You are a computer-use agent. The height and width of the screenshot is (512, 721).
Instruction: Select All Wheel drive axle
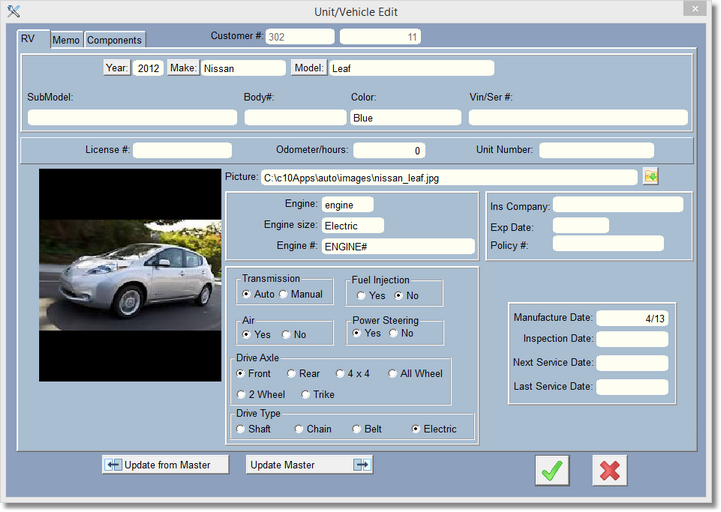[x=392, y=374]
